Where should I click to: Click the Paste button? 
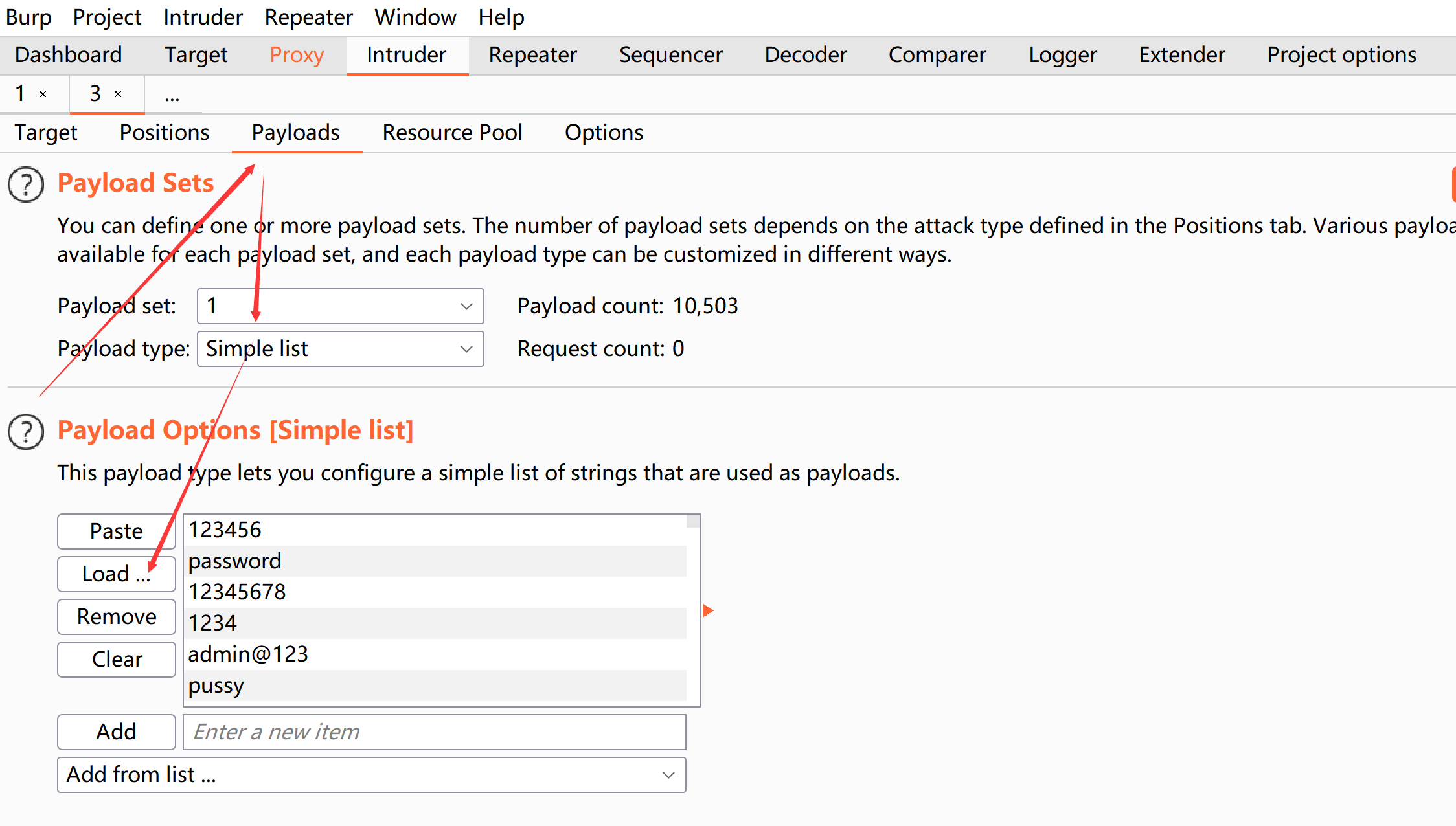coord(117,531)
